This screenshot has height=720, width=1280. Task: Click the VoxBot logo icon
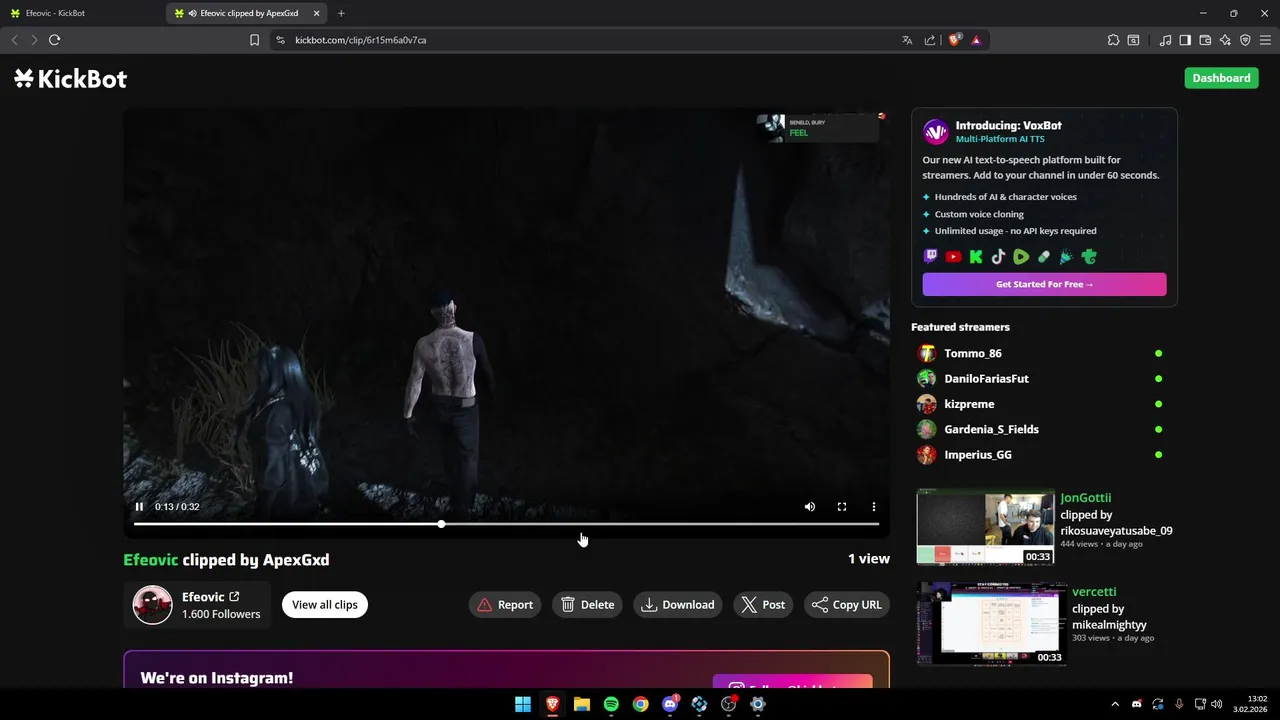click(x=936, y=132)
